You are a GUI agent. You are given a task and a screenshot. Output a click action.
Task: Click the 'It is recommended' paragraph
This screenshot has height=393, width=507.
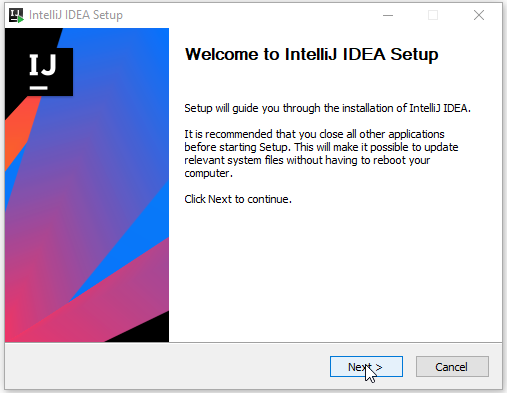click(x=321, y=154)
